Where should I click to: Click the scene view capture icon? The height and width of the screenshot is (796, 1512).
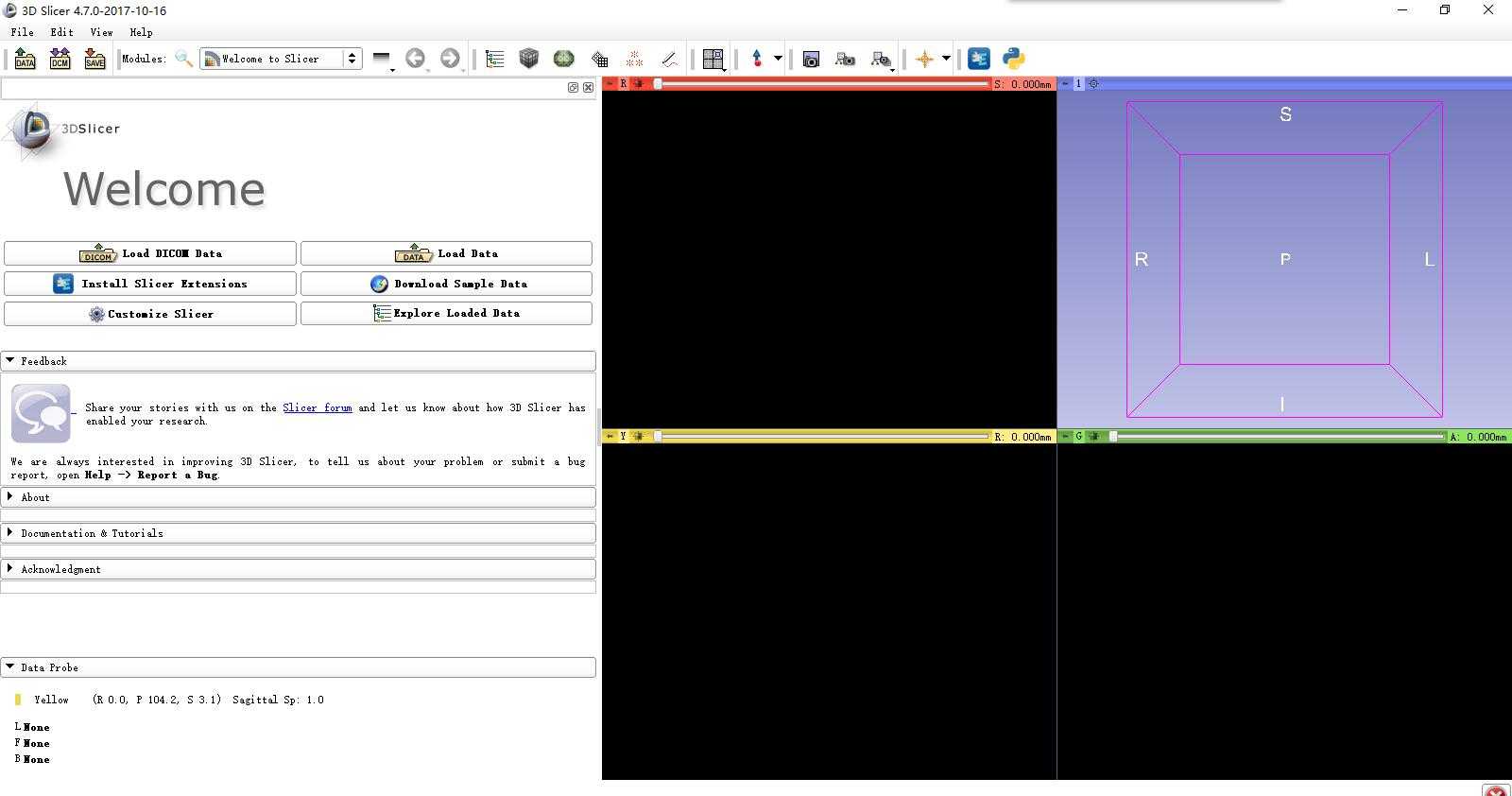[x=846, y=59]
